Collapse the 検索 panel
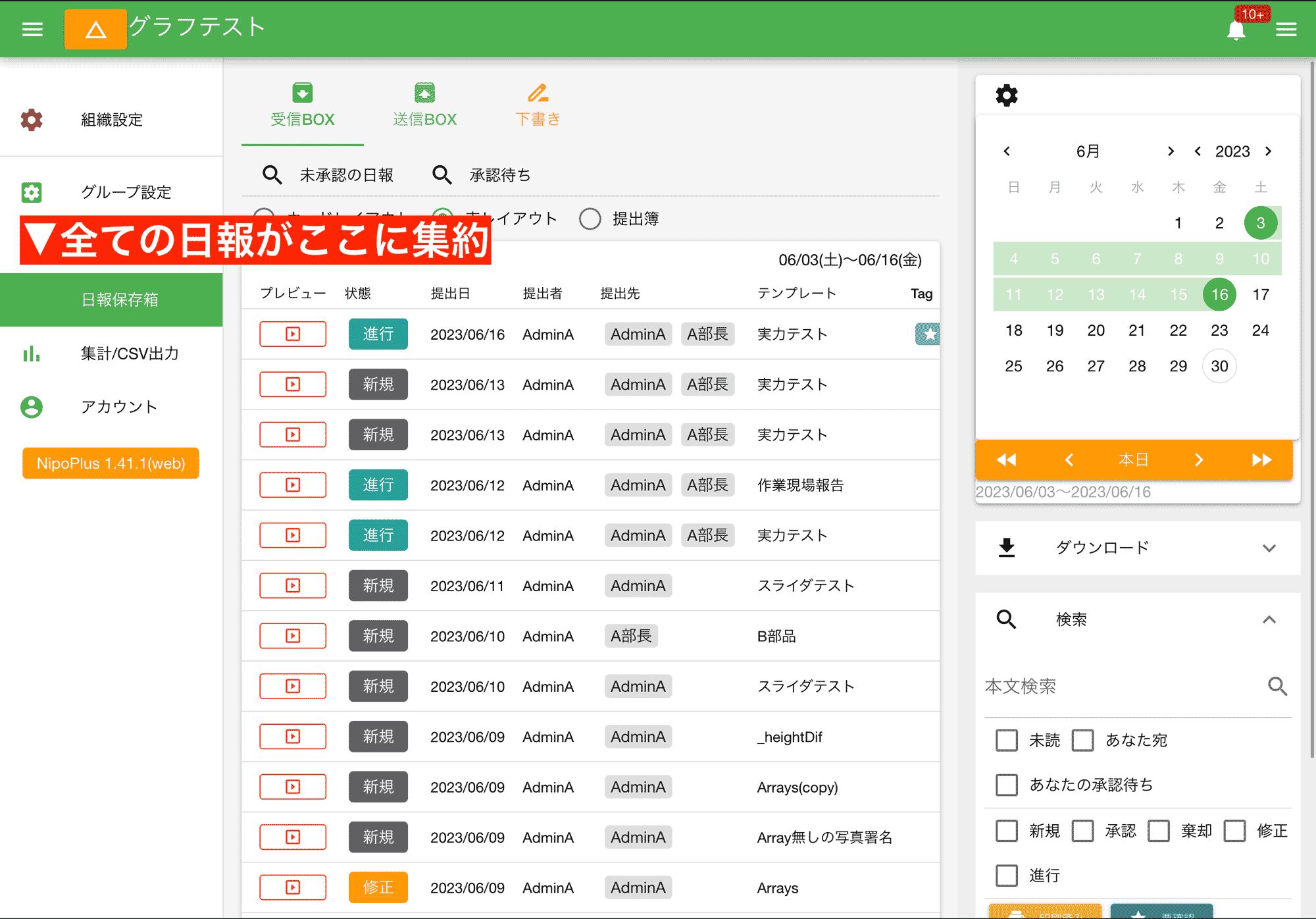The height and width of the screenshot is (919, 1316). (x=1269, y=619)
